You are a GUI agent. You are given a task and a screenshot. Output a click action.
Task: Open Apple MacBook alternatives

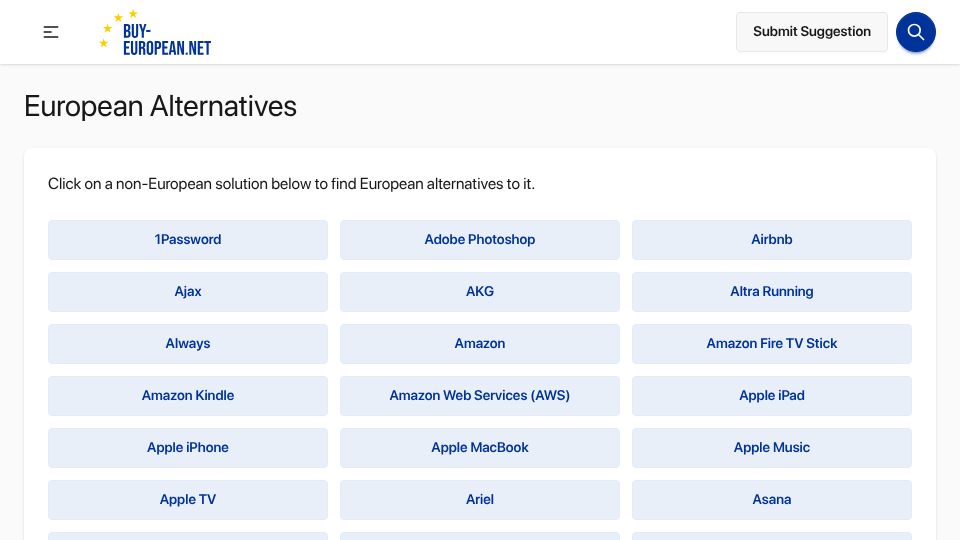click(x=480, y=448)
